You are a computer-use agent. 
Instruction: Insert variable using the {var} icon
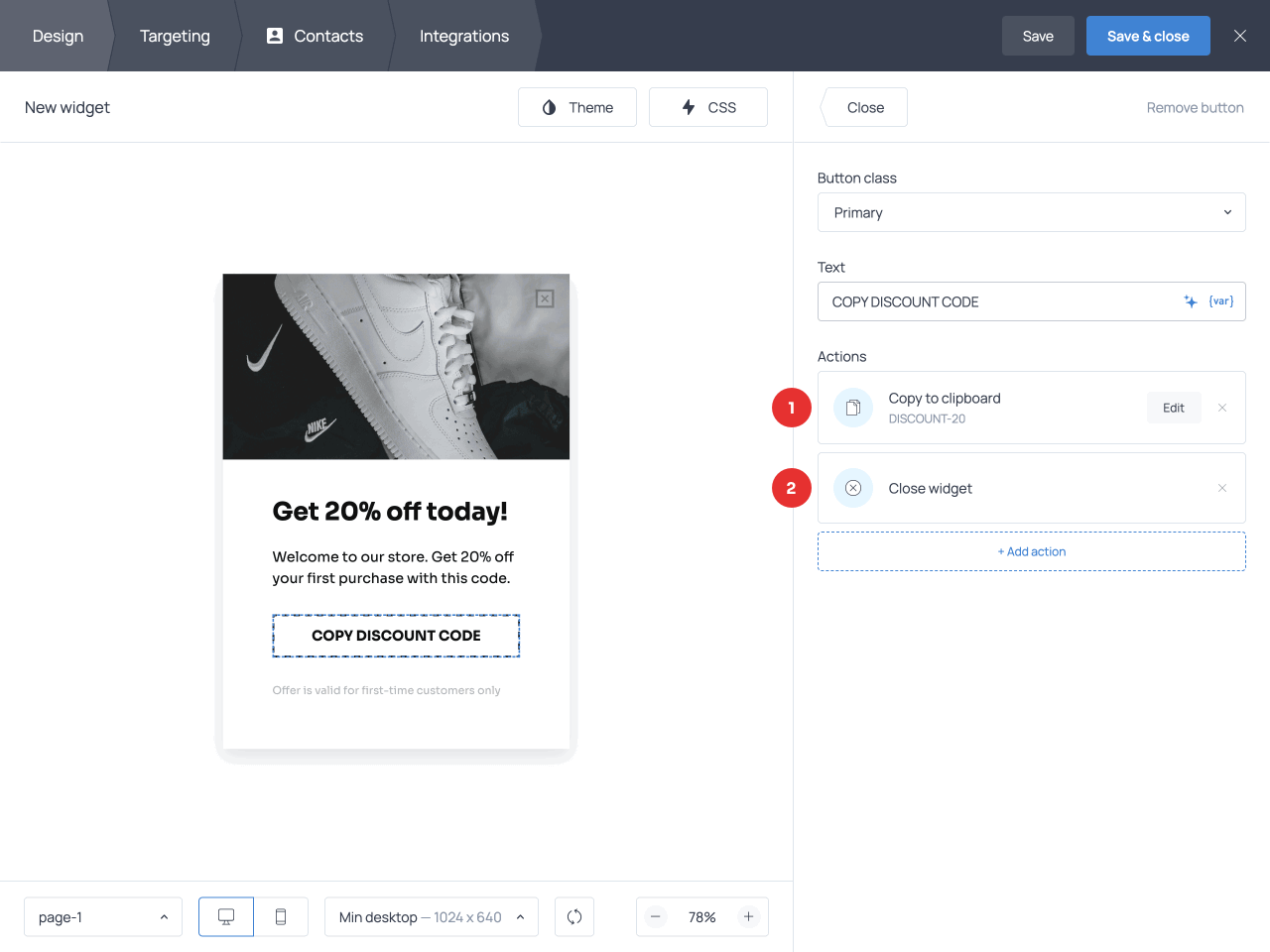1221,301
